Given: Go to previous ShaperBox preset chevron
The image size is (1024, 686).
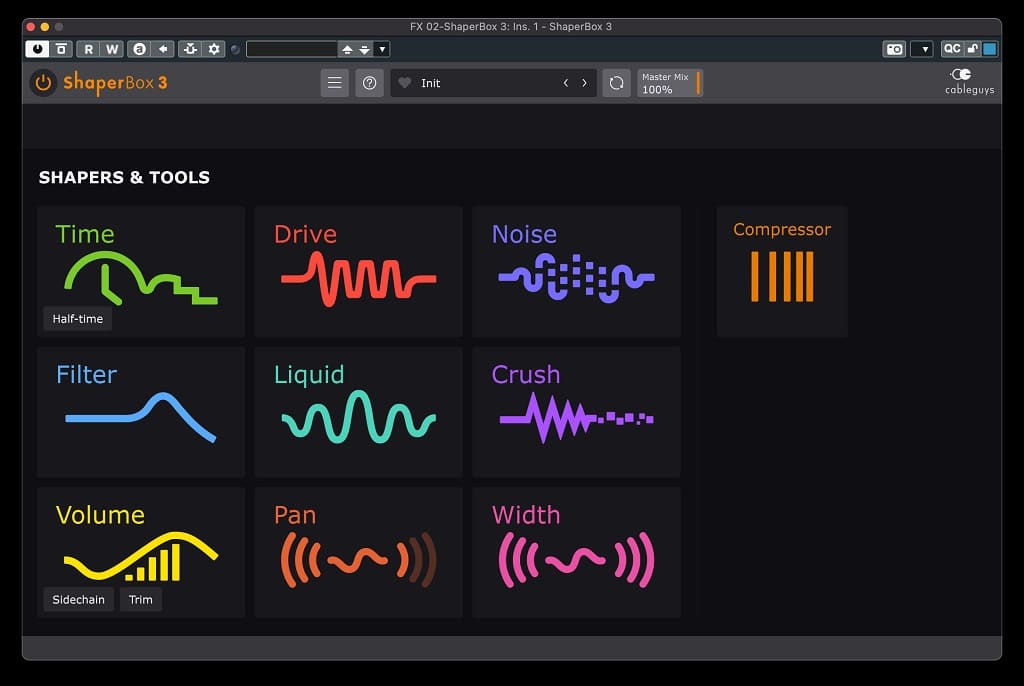Looking at the screenshot, I should (x=566, y=83).
